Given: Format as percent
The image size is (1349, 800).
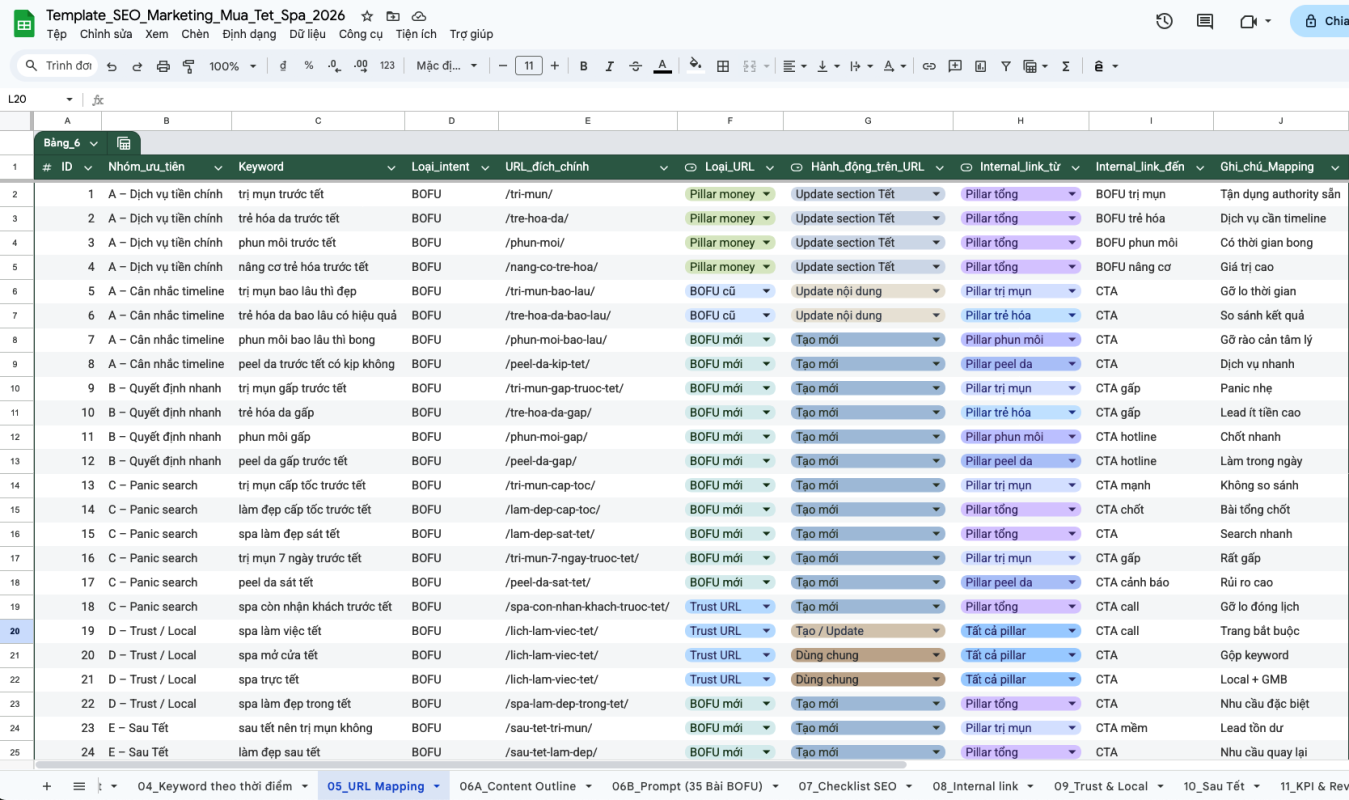Looking at the screenshot, I should [309, 66].
